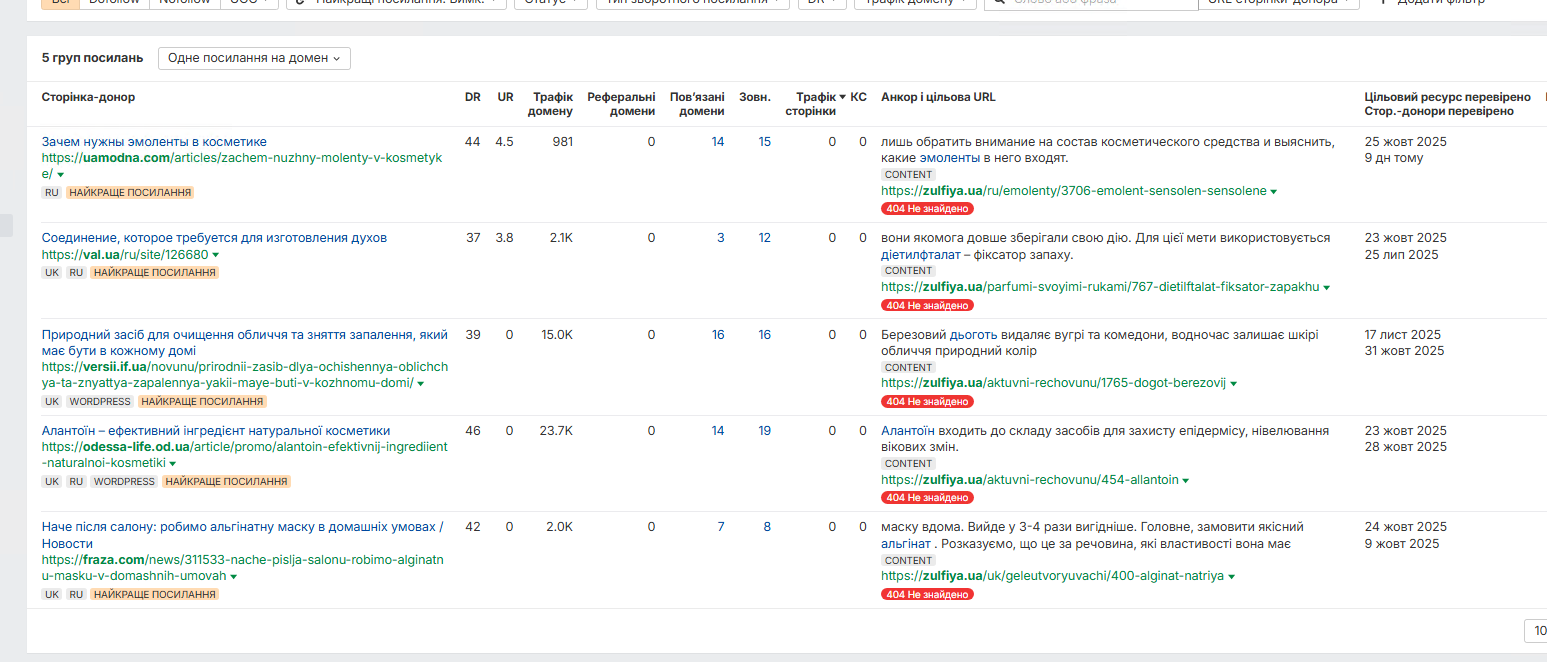Open zulfiya.ua dietilftalat-fiksator target URL
Image resolution: width=1547 pixels, height=662 pixels.
point(1100,288)
